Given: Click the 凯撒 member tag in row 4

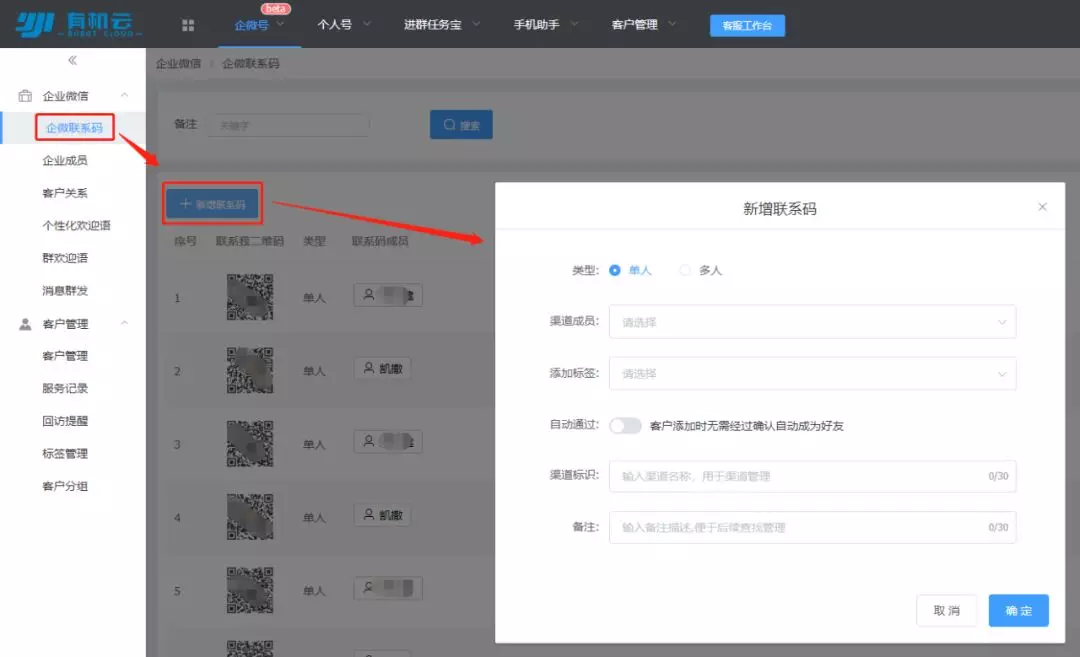Looking at the screenshot, I should (x=382, y=515).
